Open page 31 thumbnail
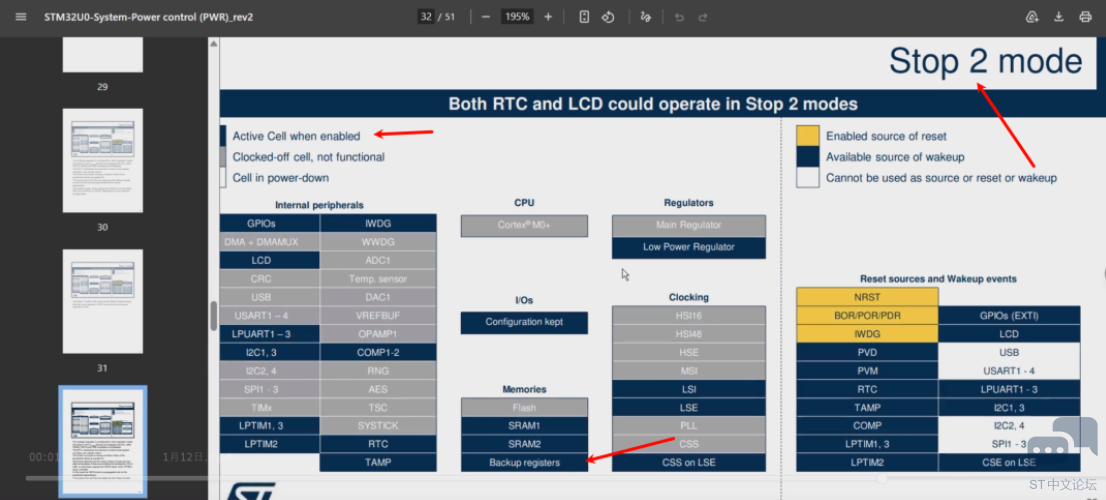 [103, 301]
